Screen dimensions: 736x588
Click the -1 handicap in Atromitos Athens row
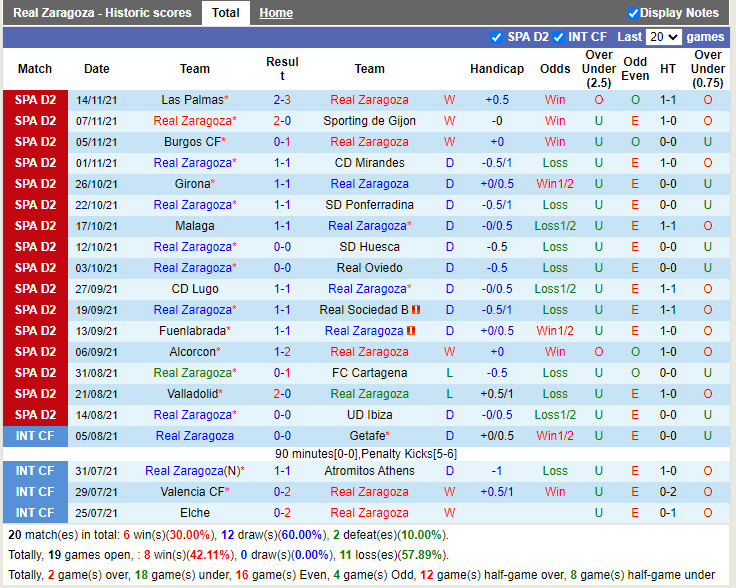click(497, 471)
